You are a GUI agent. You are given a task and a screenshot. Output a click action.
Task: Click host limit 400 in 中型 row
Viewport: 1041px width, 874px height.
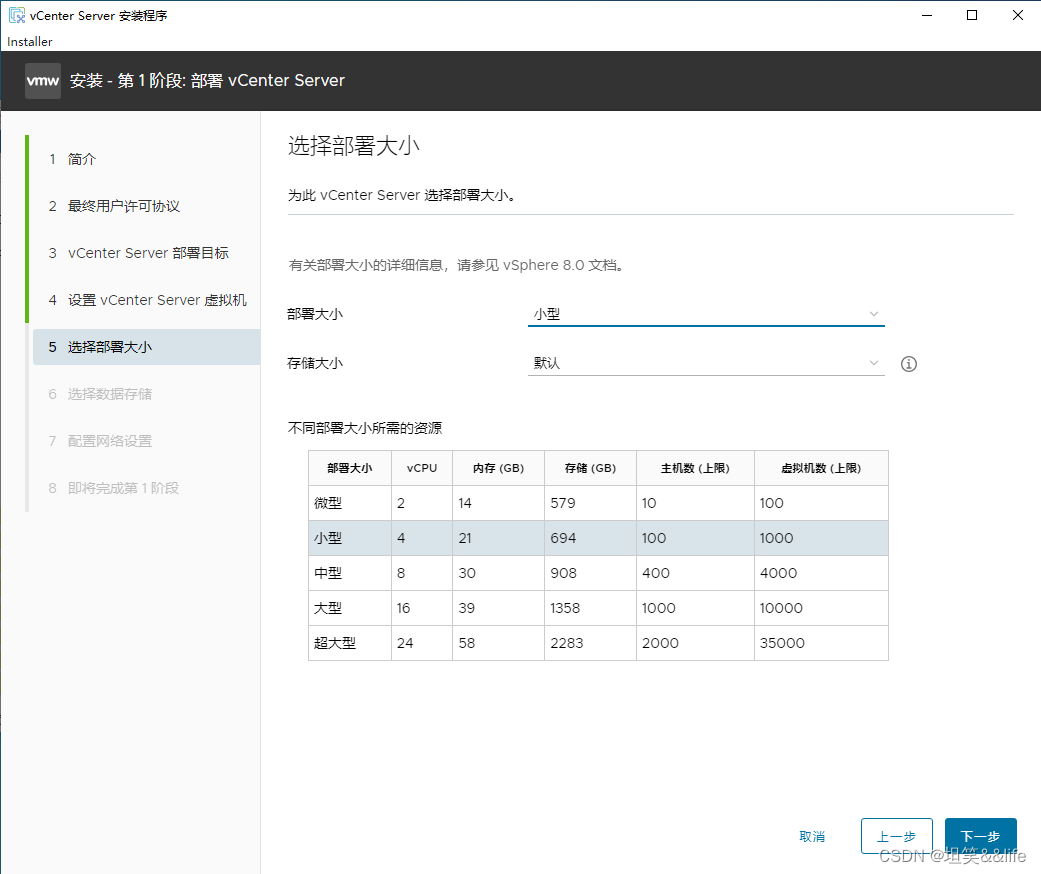(656, 573)
